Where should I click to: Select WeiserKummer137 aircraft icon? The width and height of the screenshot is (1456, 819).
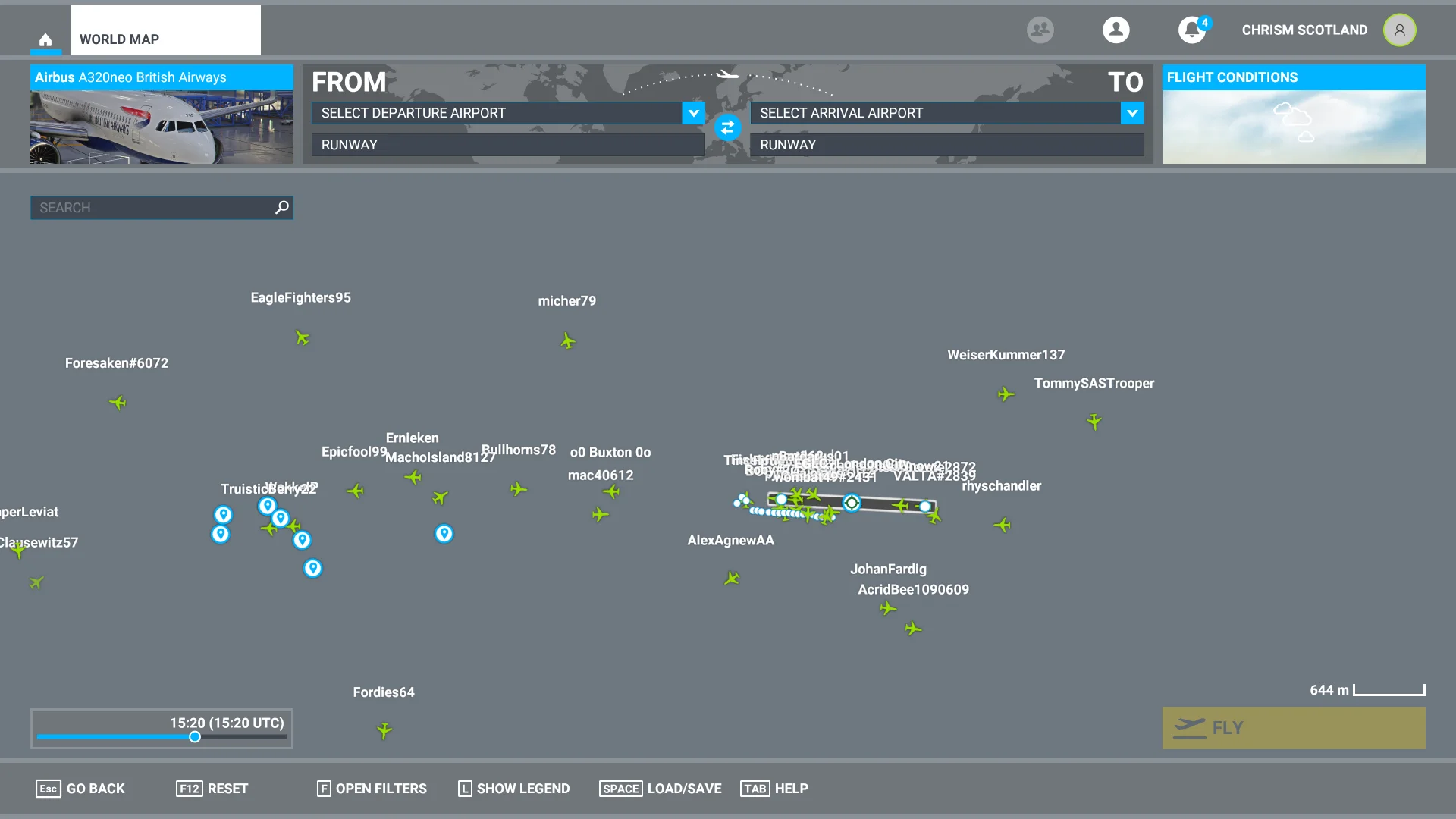(x=1006, y=394)
